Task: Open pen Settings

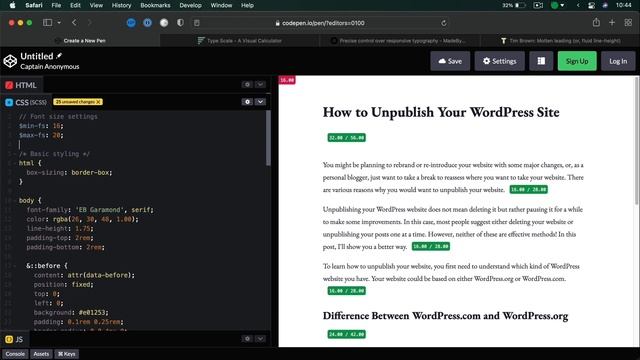Action: tap(500, 61)
